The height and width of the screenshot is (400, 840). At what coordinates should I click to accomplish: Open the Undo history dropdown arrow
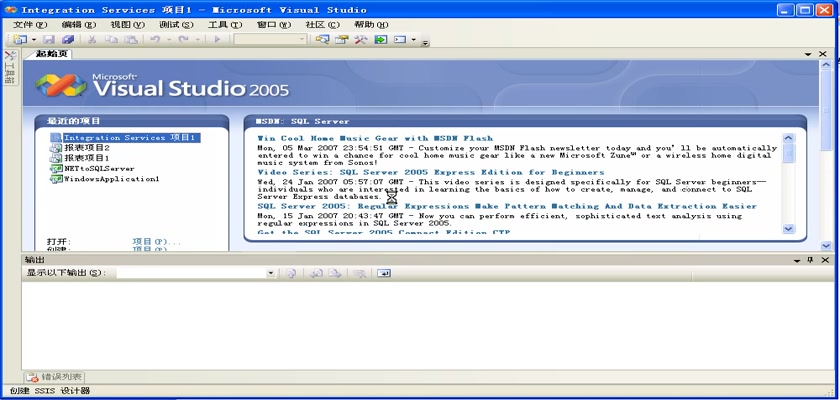(x=169, y=40)
